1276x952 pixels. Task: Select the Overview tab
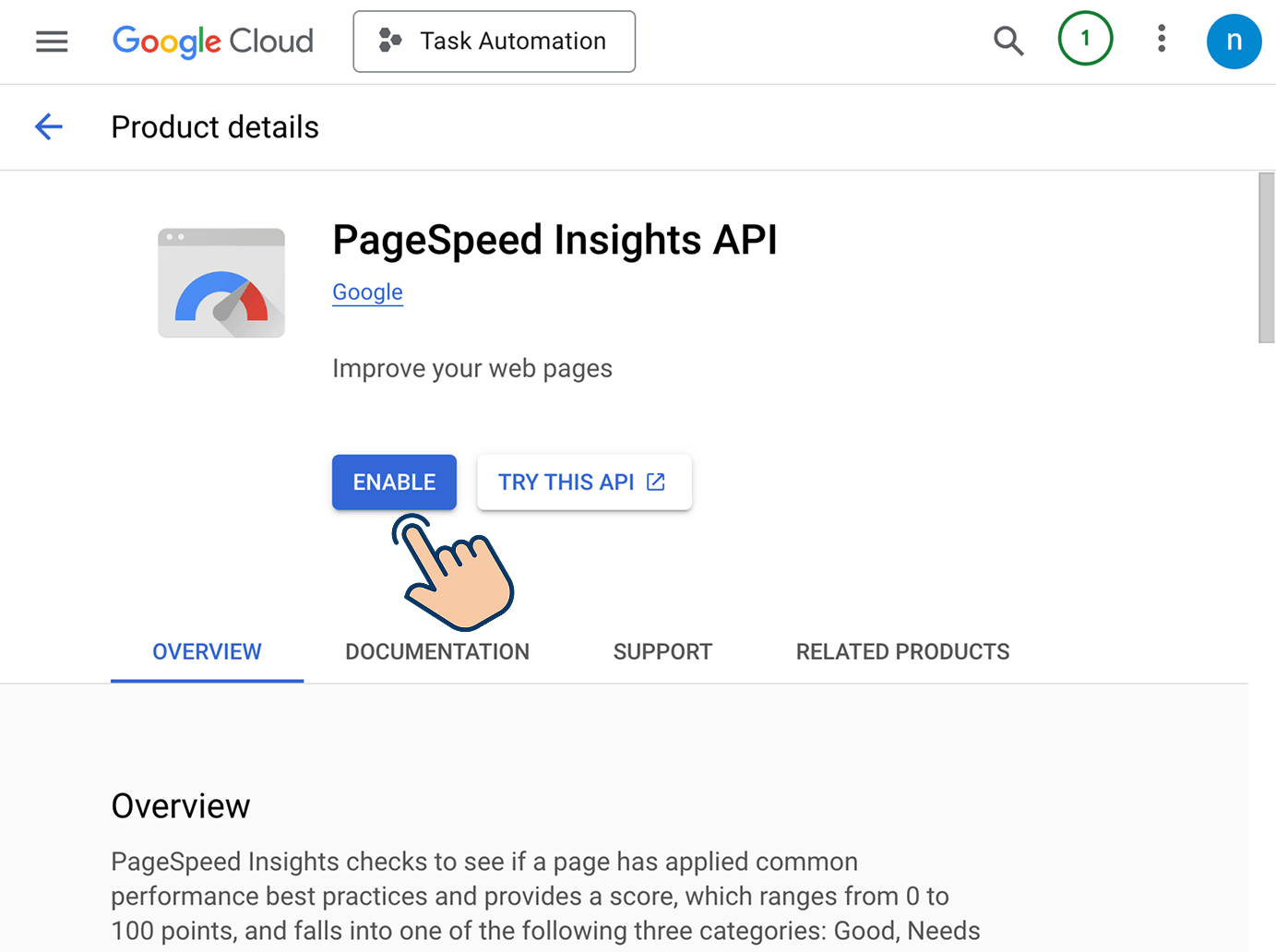pyautogui.click(x=207, y=652)
